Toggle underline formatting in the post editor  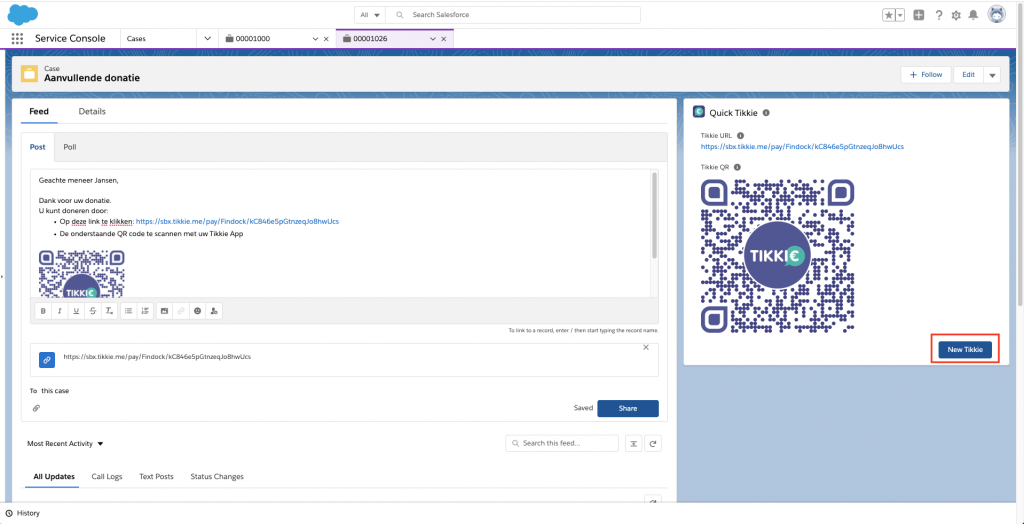(x=76, y=311)
